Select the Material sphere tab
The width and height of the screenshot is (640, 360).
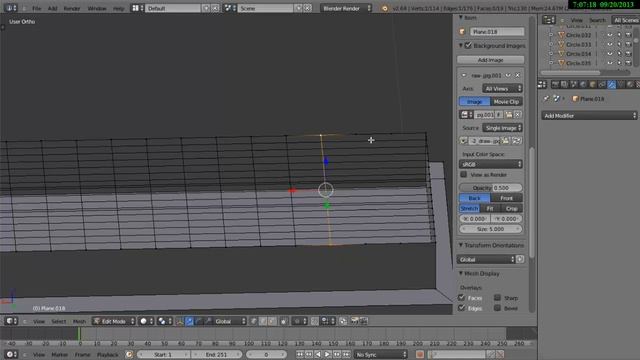pyautogui.click(x=630, y=84)
